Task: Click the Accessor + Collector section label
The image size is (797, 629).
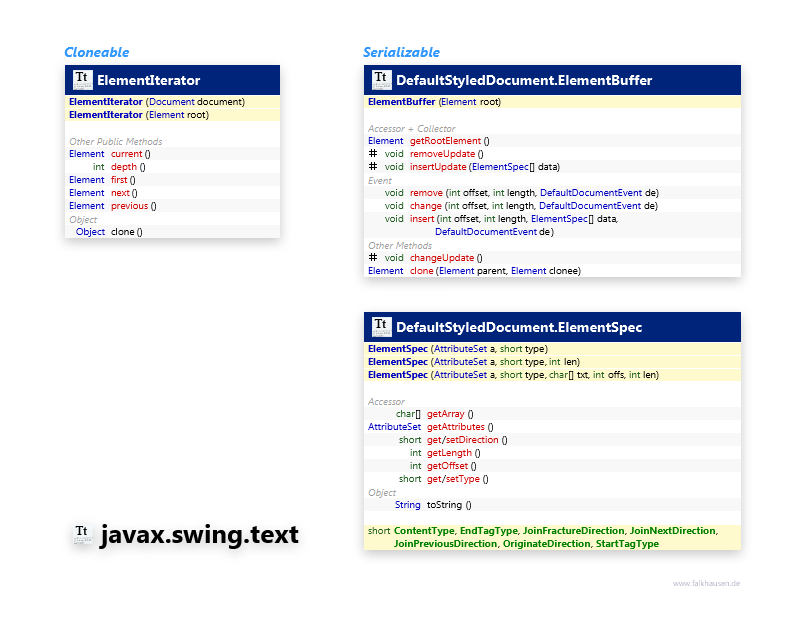Action: (412, 129)
